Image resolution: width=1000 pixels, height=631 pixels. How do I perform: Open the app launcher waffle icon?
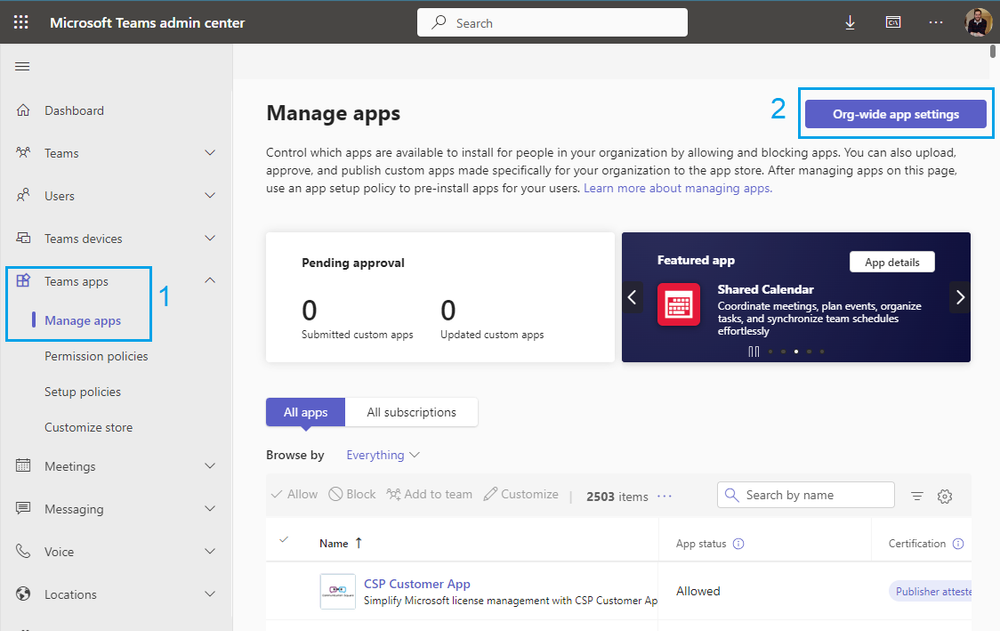pos(21,22)
